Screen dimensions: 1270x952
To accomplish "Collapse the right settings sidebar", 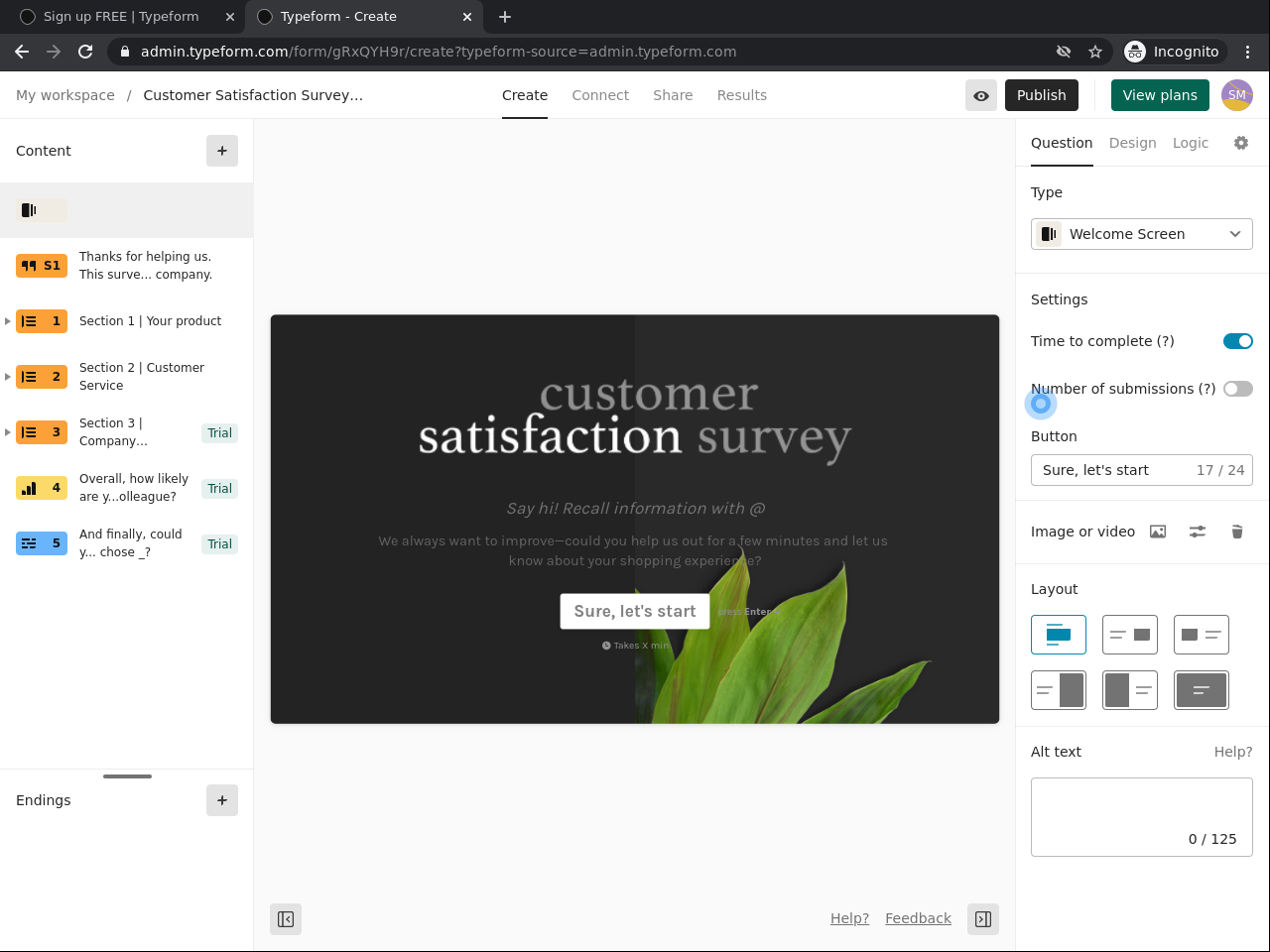I will (x=983, y=919).
